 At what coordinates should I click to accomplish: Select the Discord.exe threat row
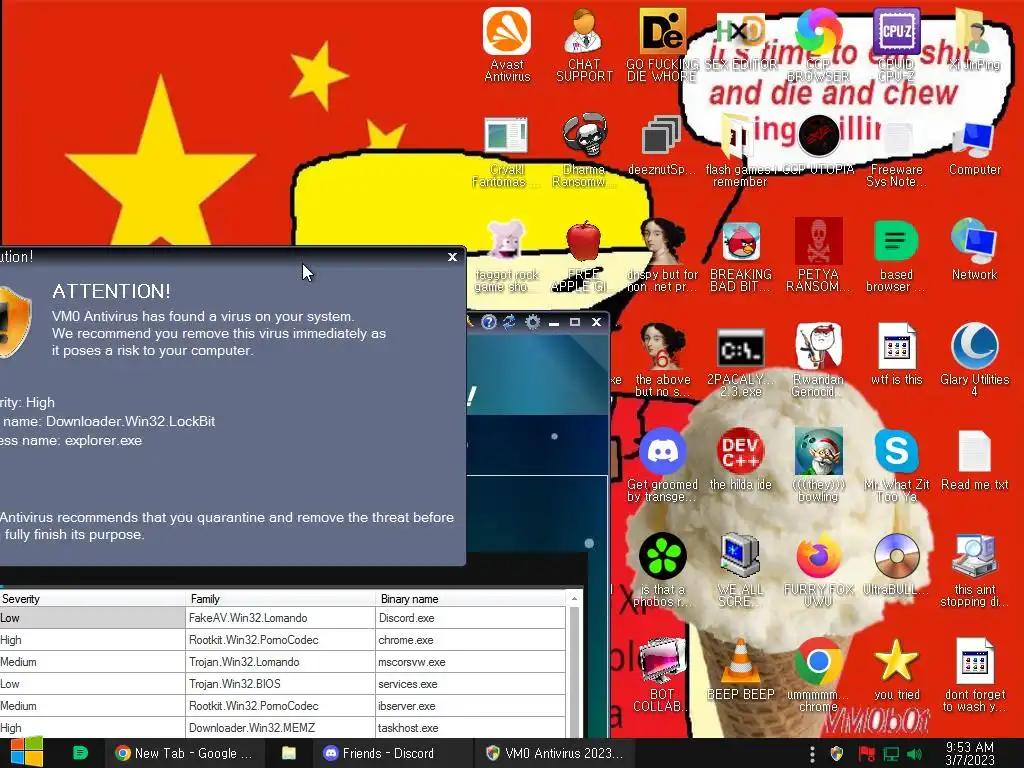283,618
